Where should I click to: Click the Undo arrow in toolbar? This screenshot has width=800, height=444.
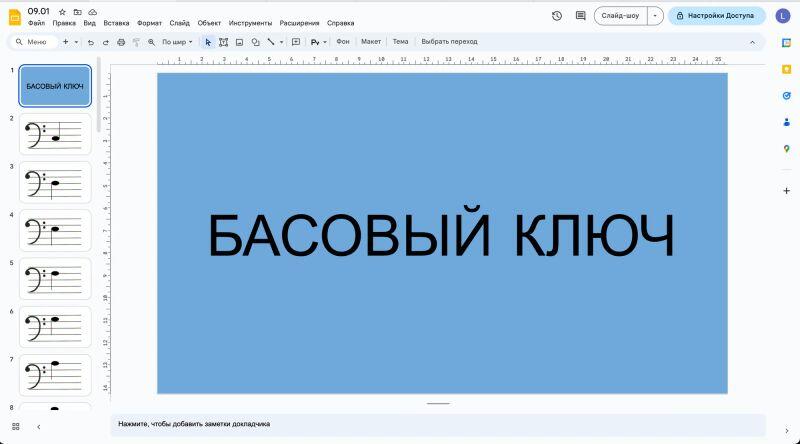[x=91, y=42]
